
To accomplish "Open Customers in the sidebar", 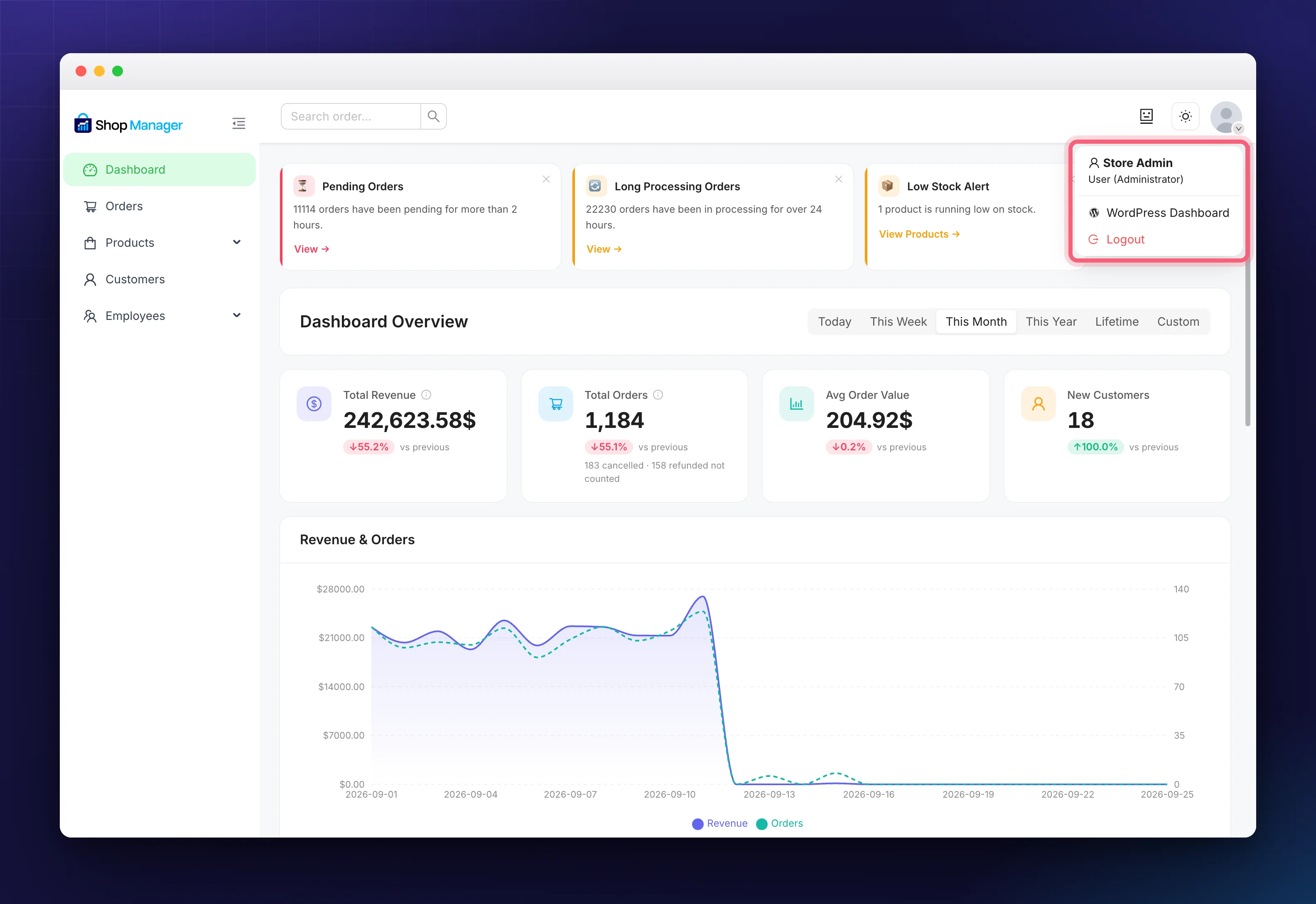I will pos(160,279).
